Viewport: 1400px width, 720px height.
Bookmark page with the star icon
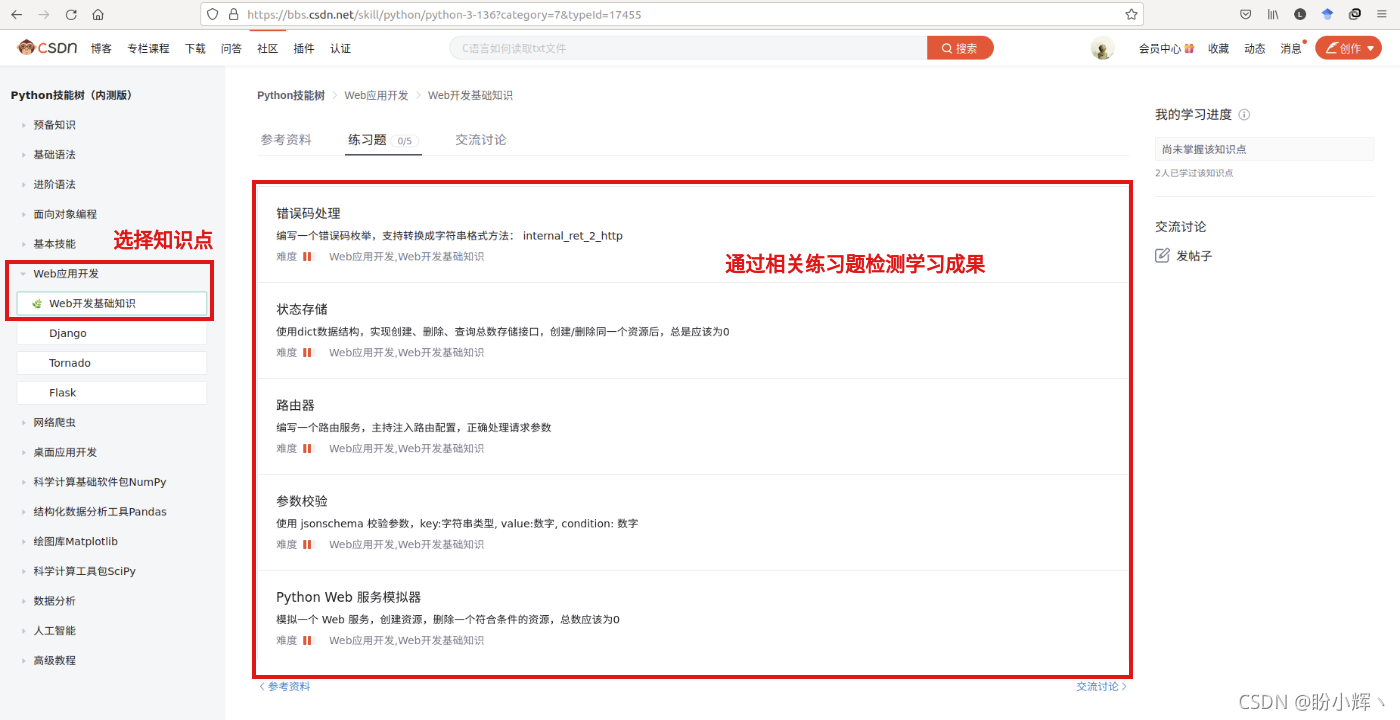tap(1131, 15)
